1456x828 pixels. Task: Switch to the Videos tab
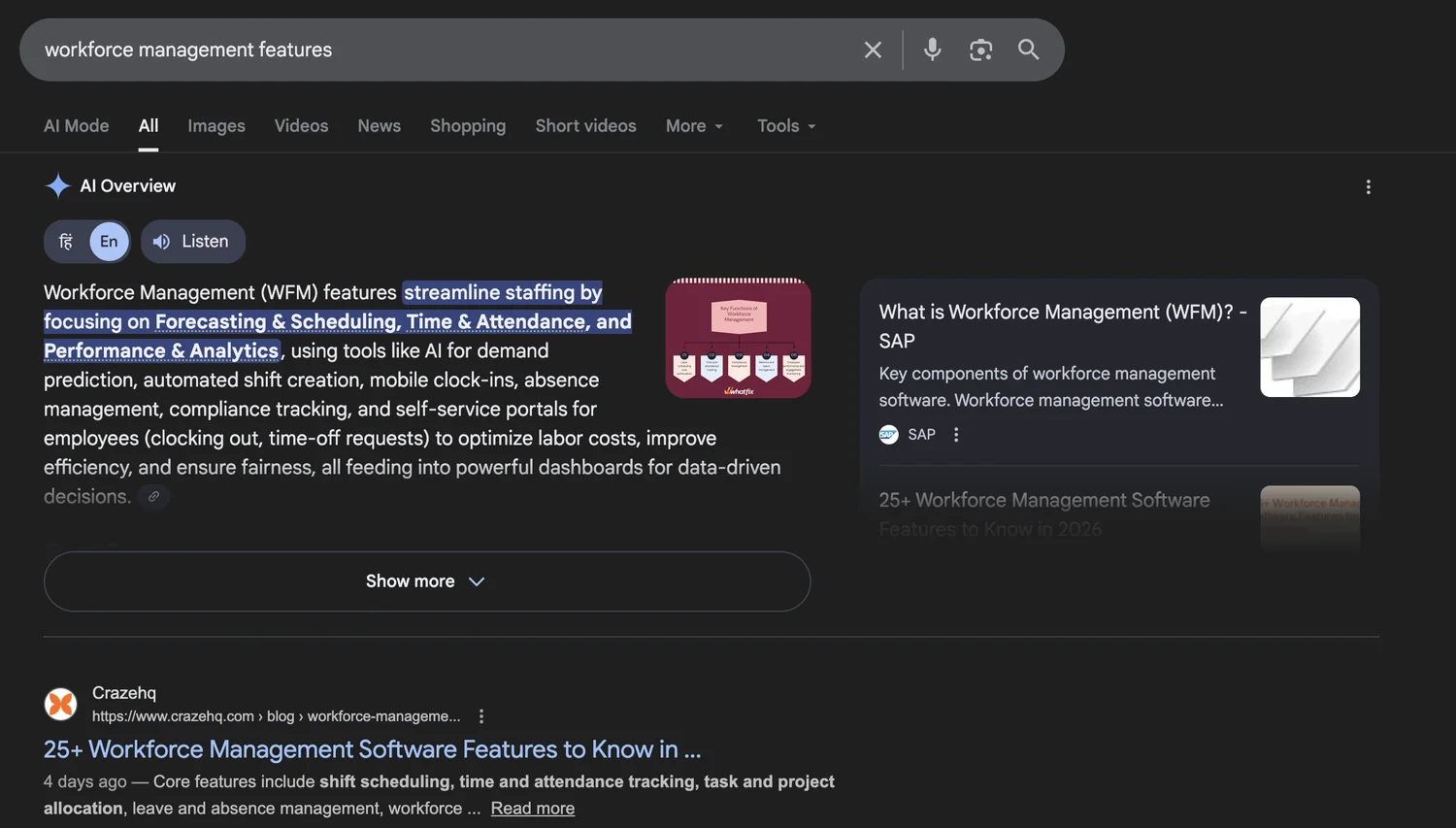pos(301,126)
